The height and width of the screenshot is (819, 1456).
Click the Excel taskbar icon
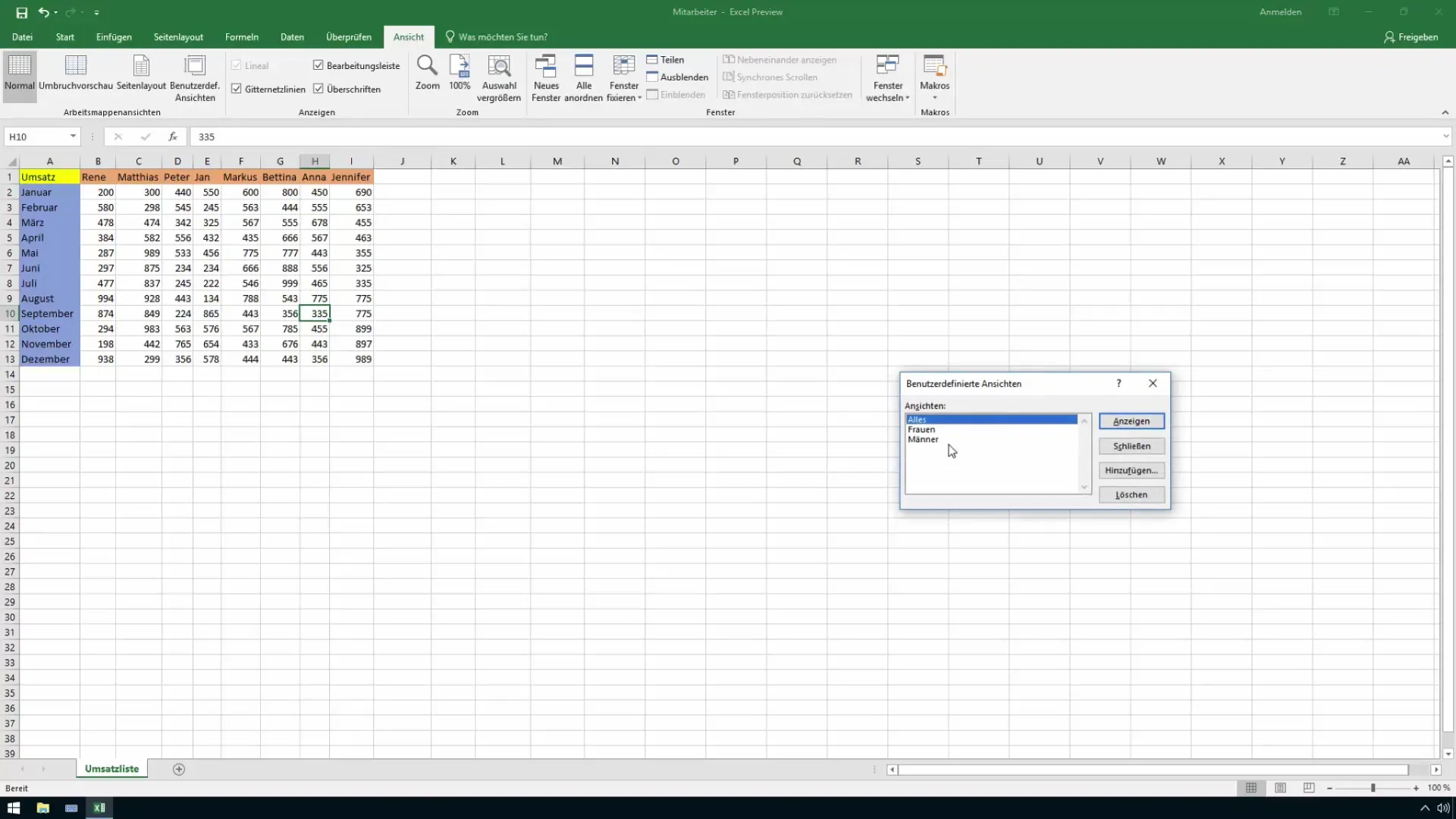point(99,808)
